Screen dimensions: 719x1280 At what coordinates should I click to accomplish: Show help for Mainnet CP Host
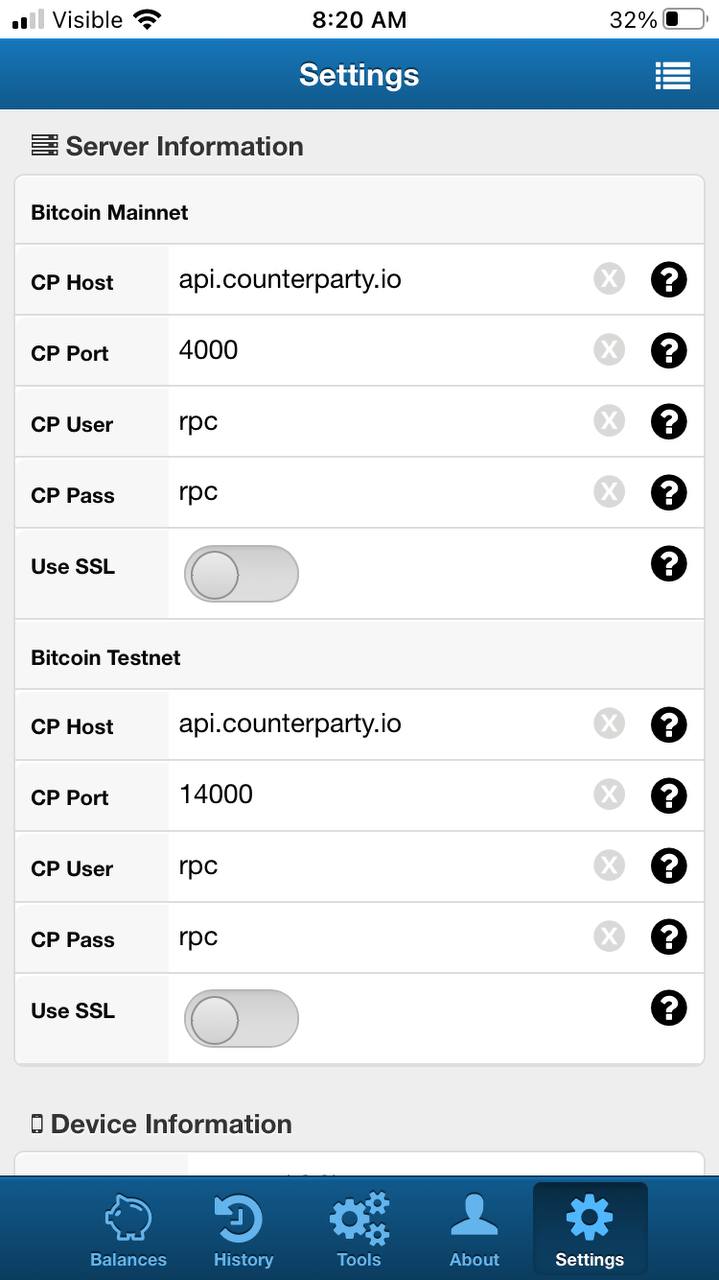pyautogui.click(x=669, y=280)
